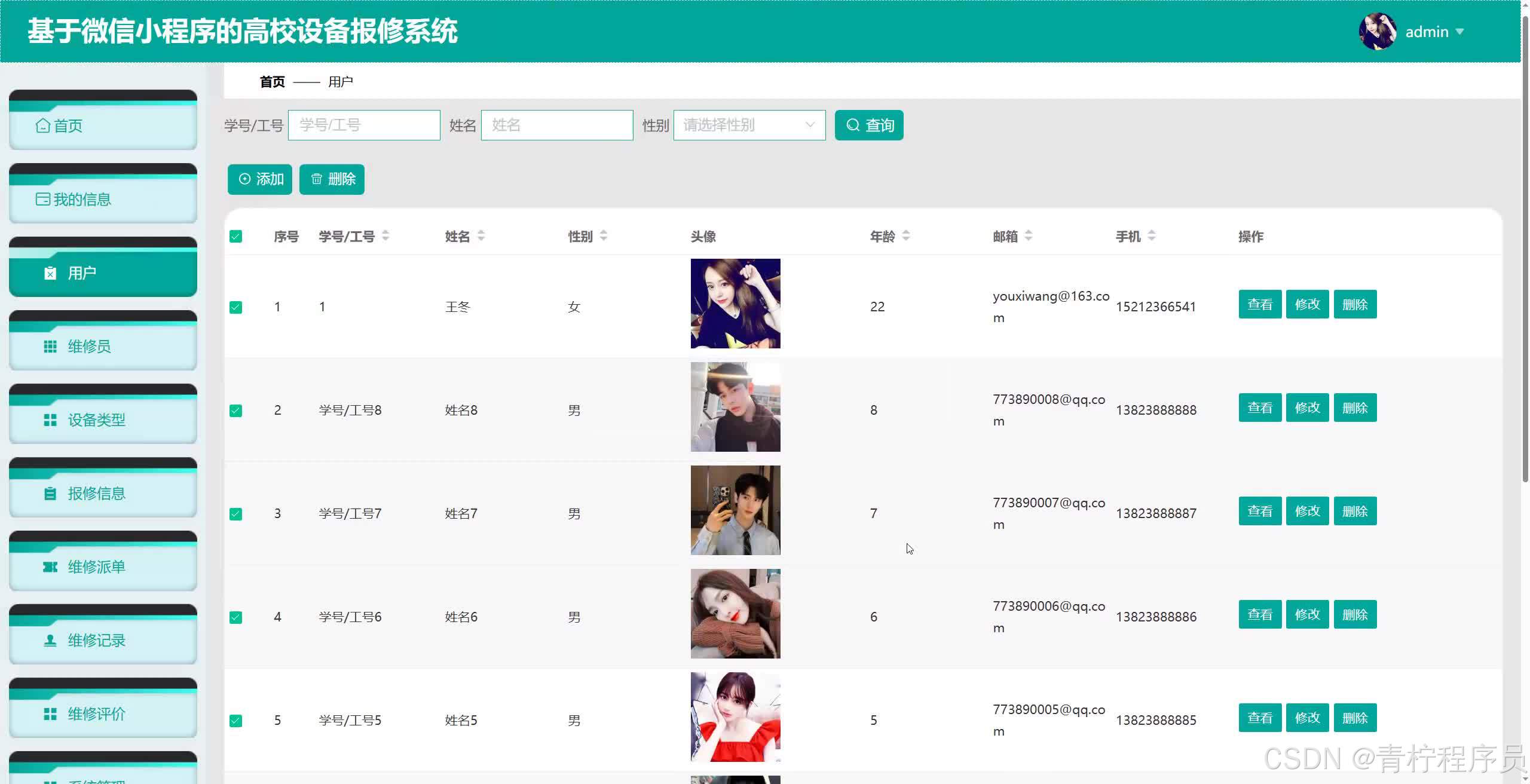This screenshot has width=1530, height=784.
Task: Click the 用户 breadcrumb text
Action: point(341,82)
